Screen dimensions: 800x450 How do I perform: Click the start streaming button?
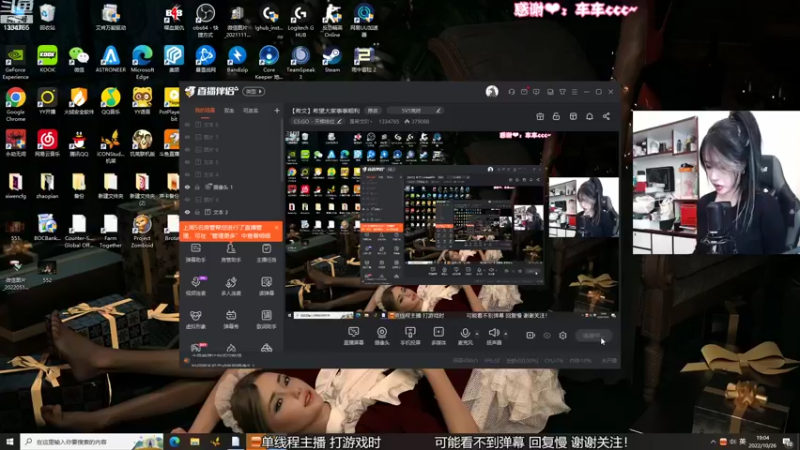tap(592, 335)
